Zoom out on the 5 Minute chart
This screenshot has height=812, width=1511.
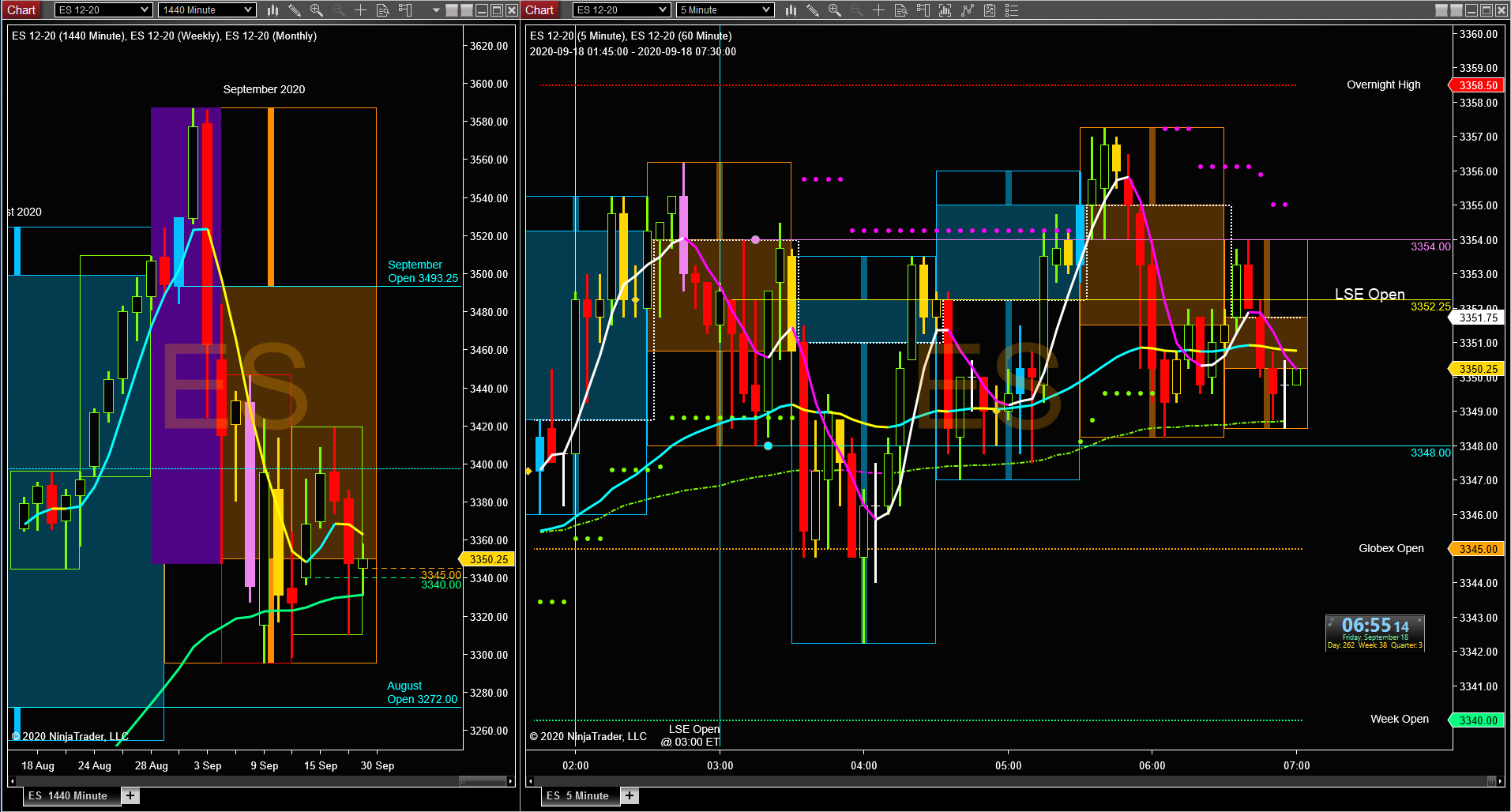point(856,10)
